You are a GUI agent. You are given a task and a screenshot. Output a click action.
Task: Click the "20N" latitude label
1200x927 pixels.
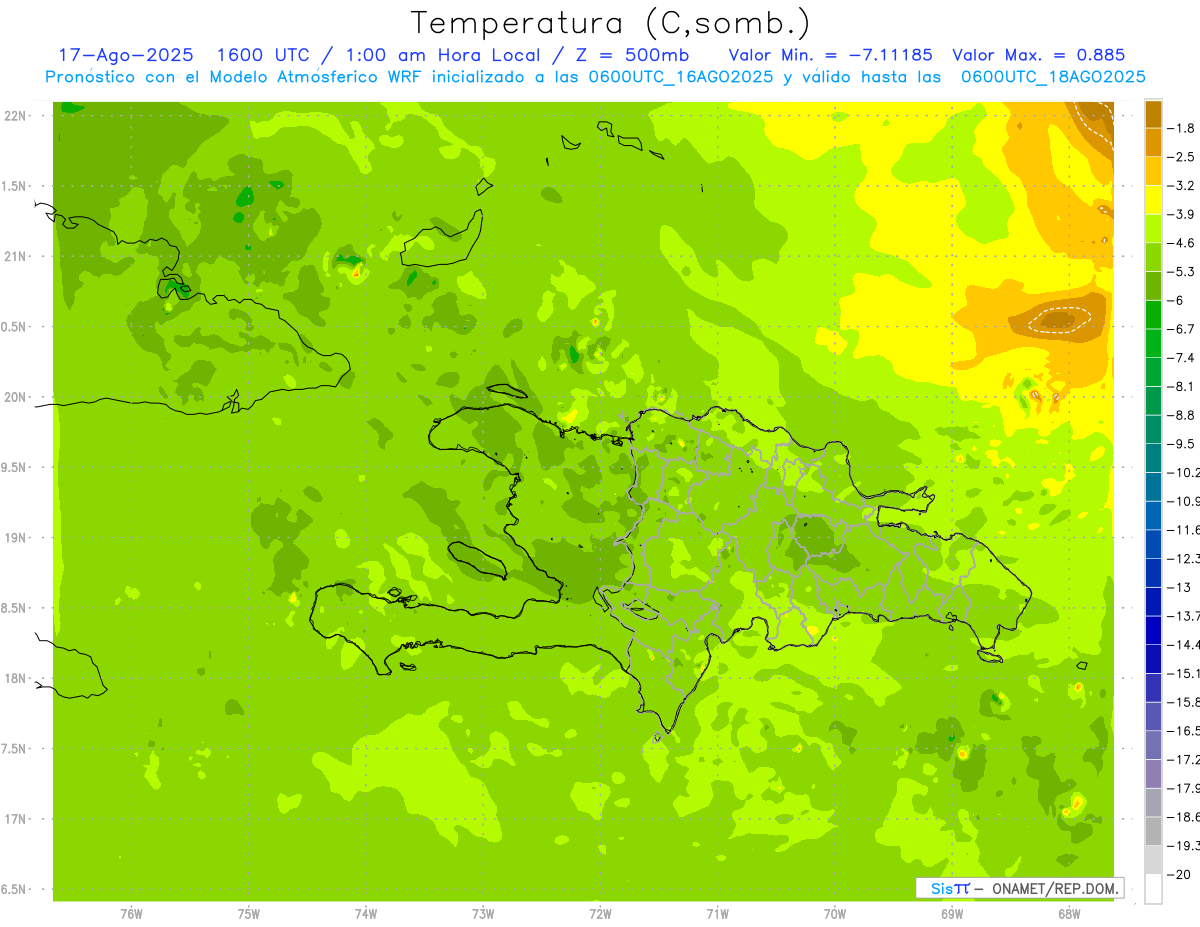(17, 397)
